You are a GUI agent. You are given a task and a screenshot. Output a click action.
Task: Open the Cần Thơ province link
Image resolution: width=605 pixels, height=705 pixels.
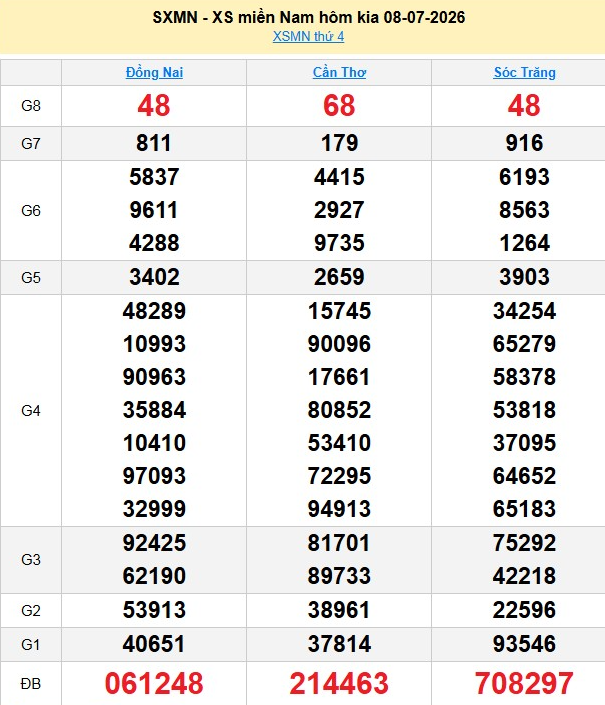[x=339, y=72]
